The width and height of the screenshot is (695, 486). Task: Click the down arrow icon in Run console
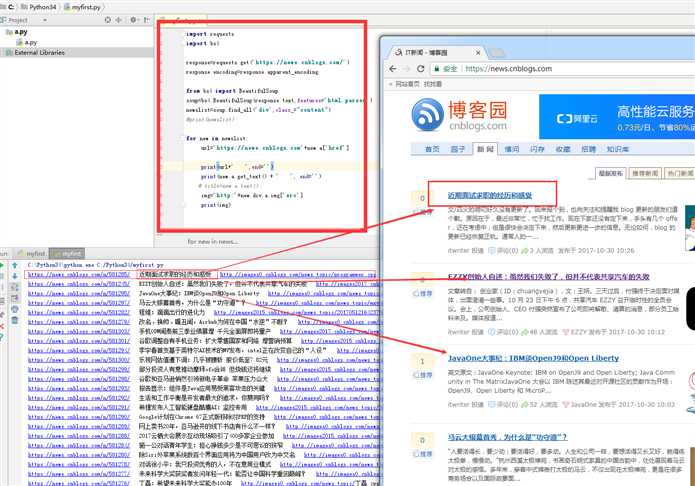[15, 276]
